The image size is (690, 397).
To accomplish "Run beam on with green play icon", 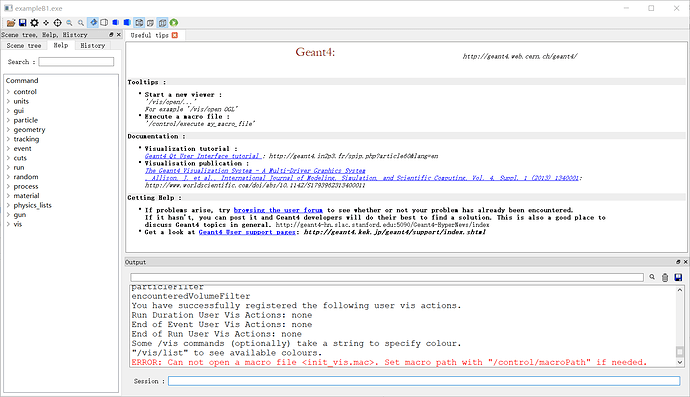I will (x=174, y=22).
